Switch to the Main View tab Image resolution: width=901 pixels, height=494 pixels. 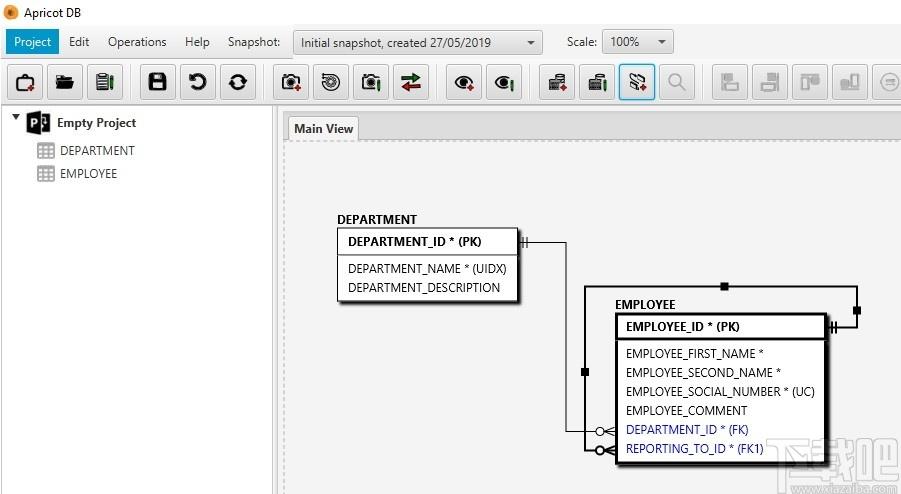(324, 129)
